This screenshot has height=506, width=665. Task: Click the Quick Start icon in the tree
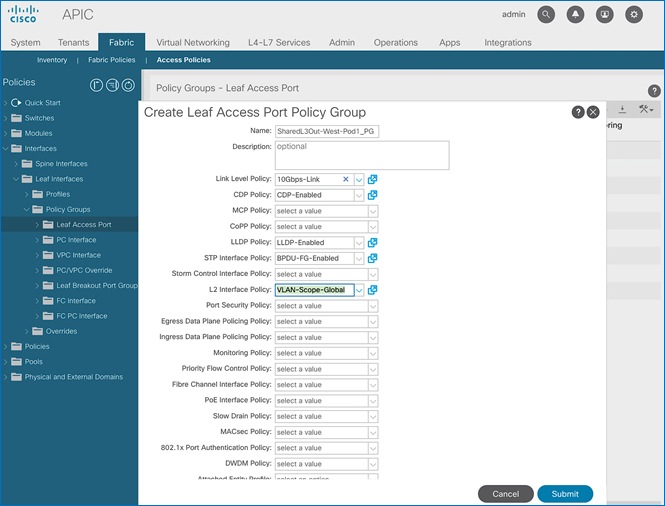[16, 103]
